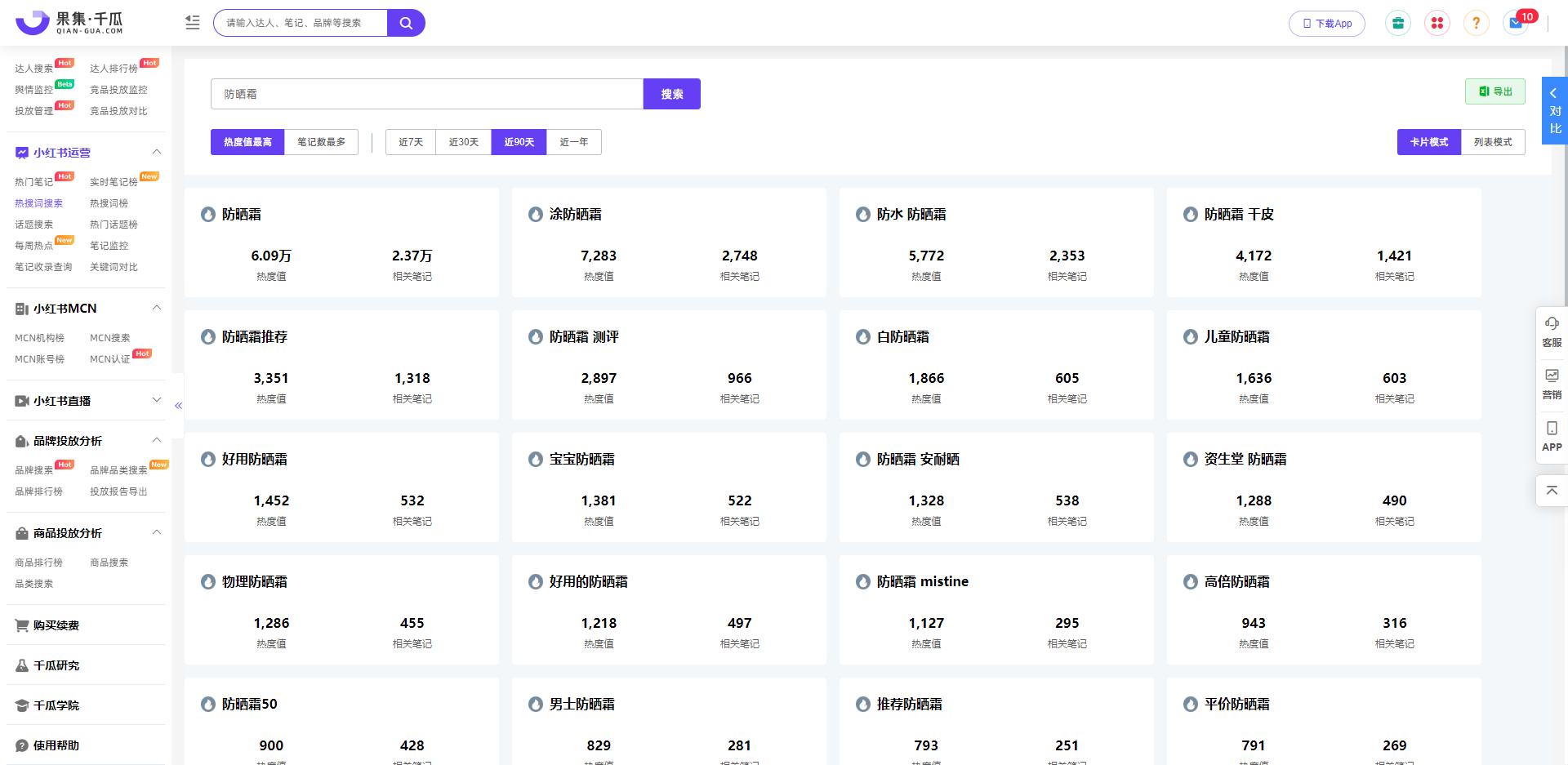This screenshot has height=765, width=1568.
Task: Open the 高倍防晒霜 keyword card
Action: (1324, 610)
